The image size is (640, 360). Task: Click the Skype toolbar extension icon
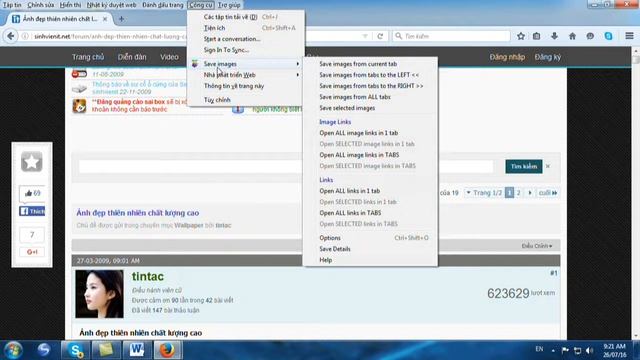point(608,36)
